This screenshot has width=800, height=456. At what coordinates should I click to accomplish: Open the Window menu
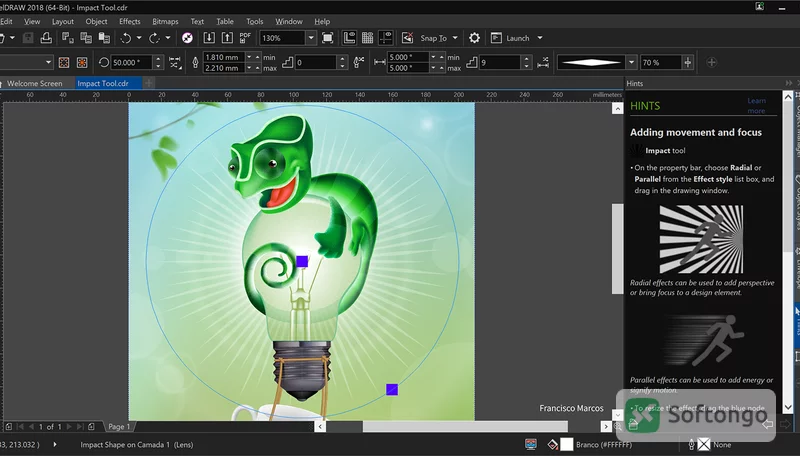[289, 21]
